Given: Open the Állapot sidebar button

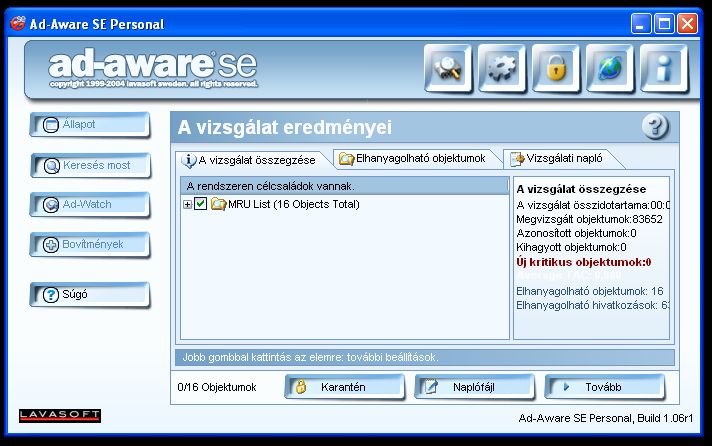Looking at the screenshot, I should tap(90, 124).
